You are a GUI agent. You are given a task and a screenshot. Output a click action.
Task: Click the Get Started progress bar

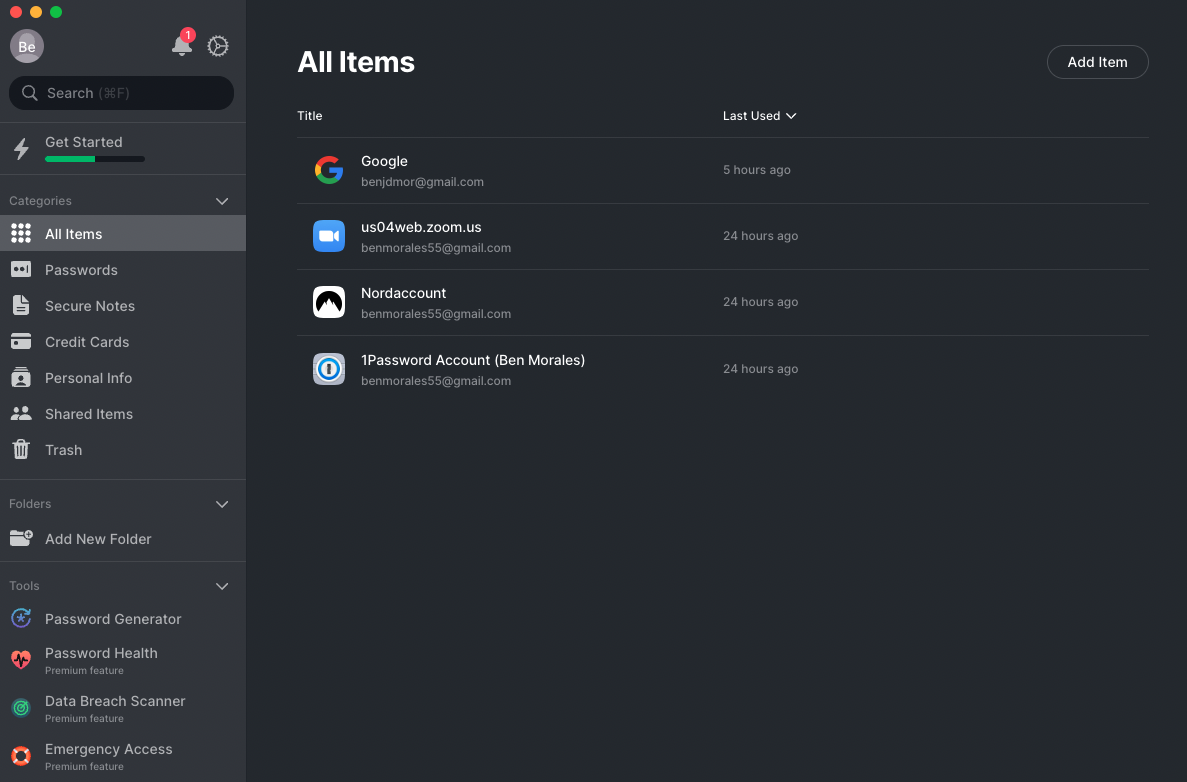(95, 159)
